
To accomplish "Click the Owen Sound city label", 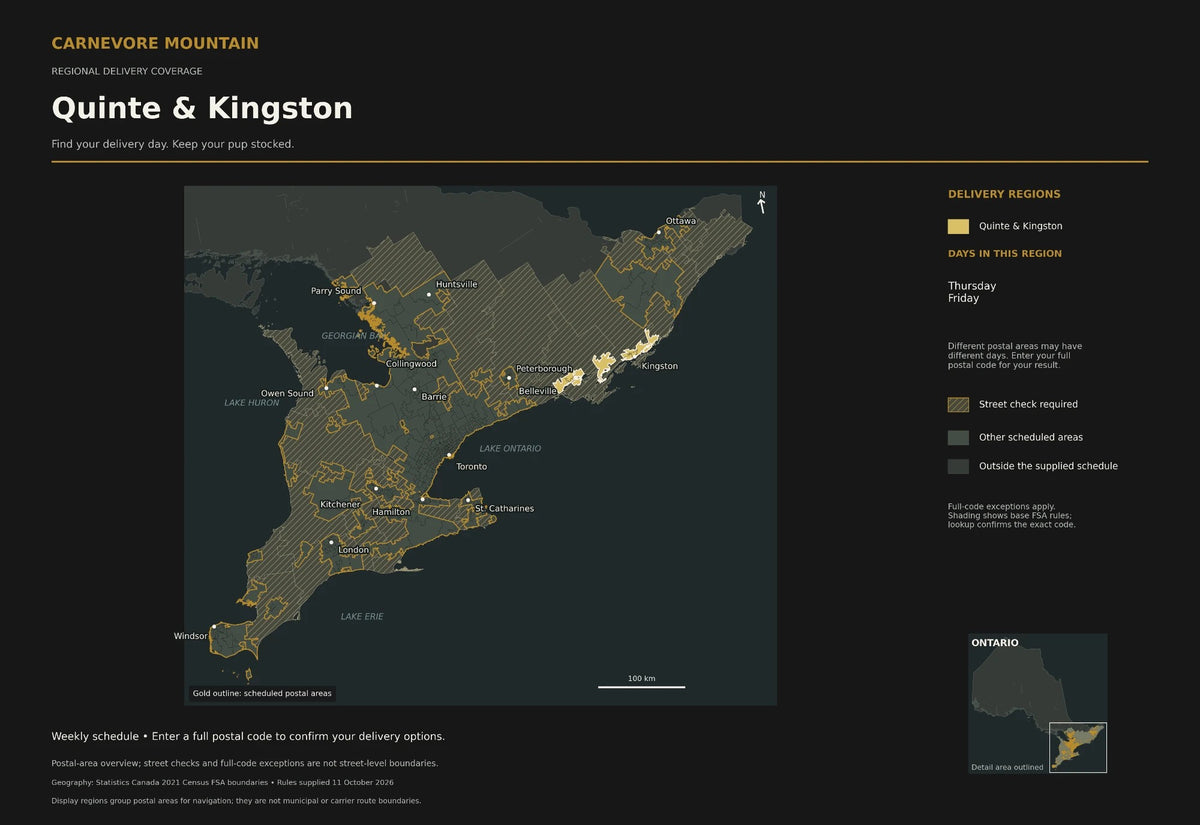I will coord(287,393).
